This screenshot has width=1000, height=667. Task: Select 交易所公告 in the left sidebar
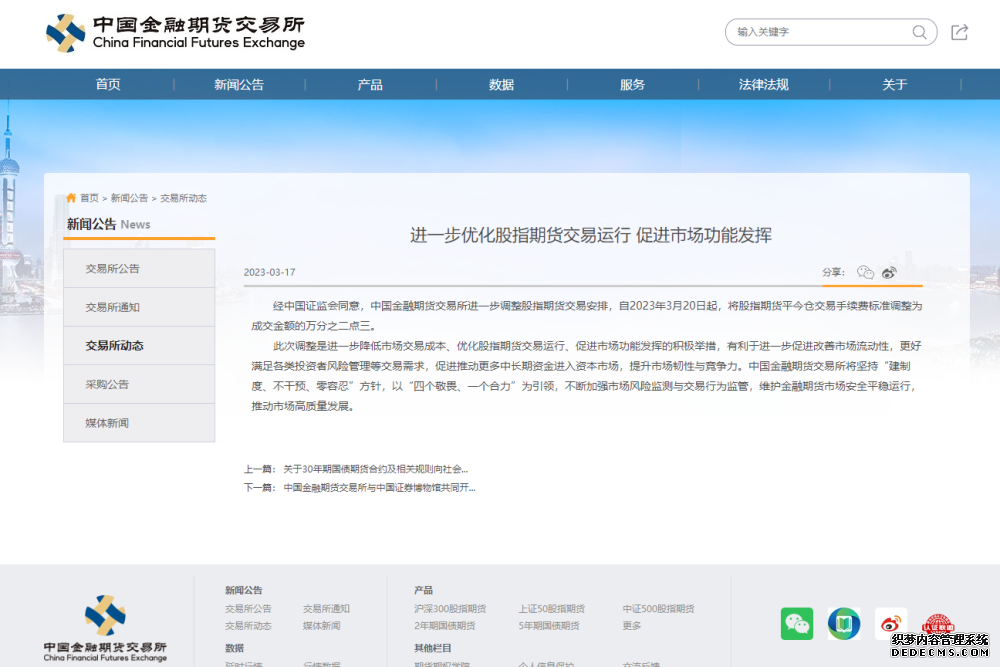139,268
